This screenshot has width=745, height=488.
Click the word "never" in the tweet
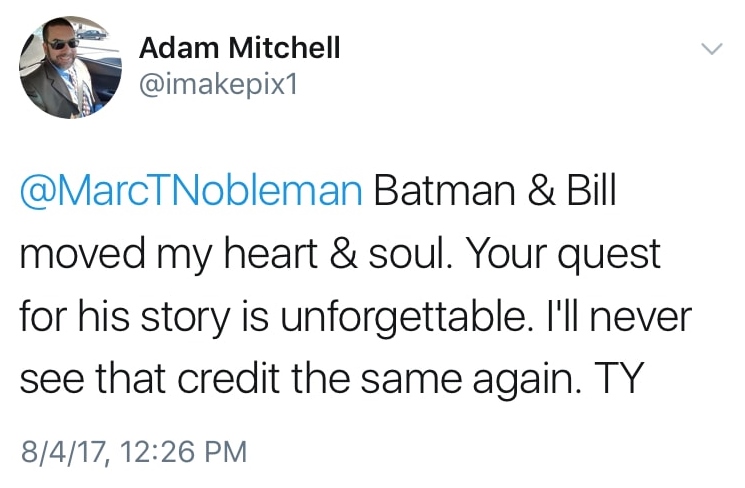coord(646,317)
